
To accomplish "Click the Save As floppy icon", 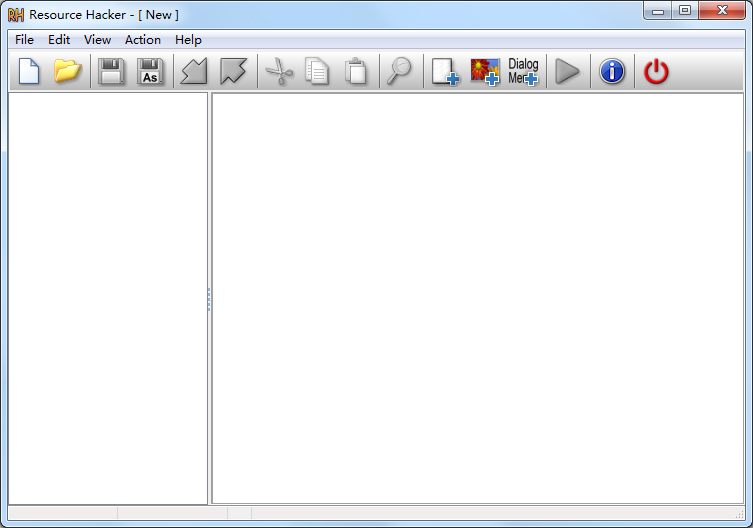I will click(150, 71).
